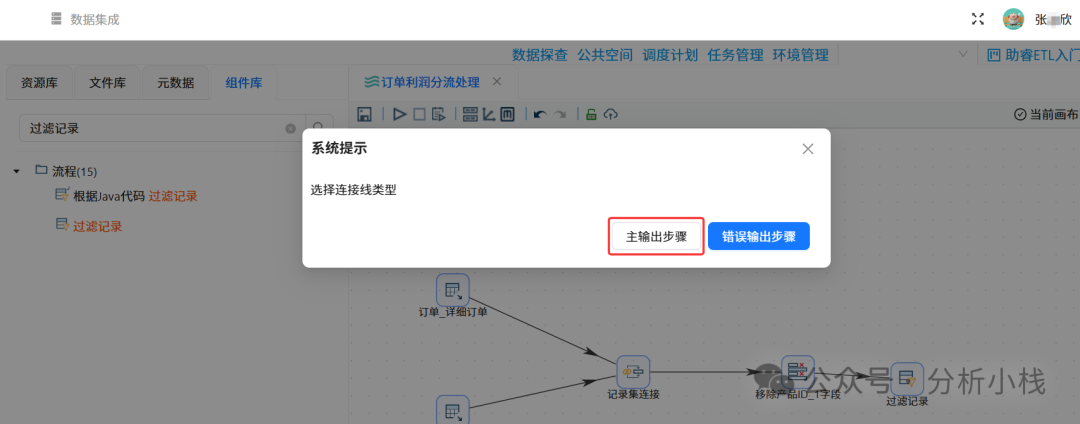Choose the 主输出步骤 button

(656, 237)
